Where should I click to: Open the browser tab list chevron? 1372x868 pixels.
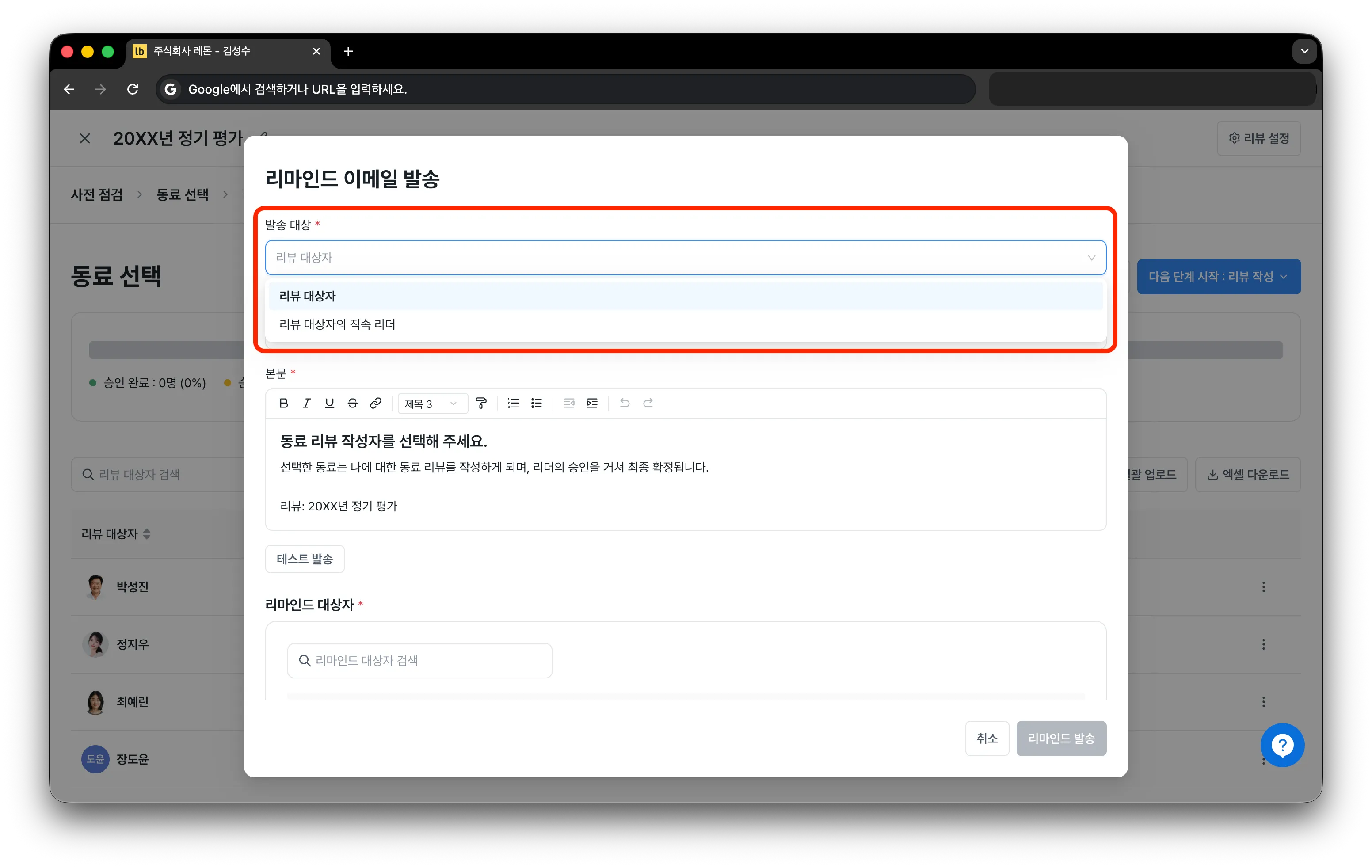1304,52
